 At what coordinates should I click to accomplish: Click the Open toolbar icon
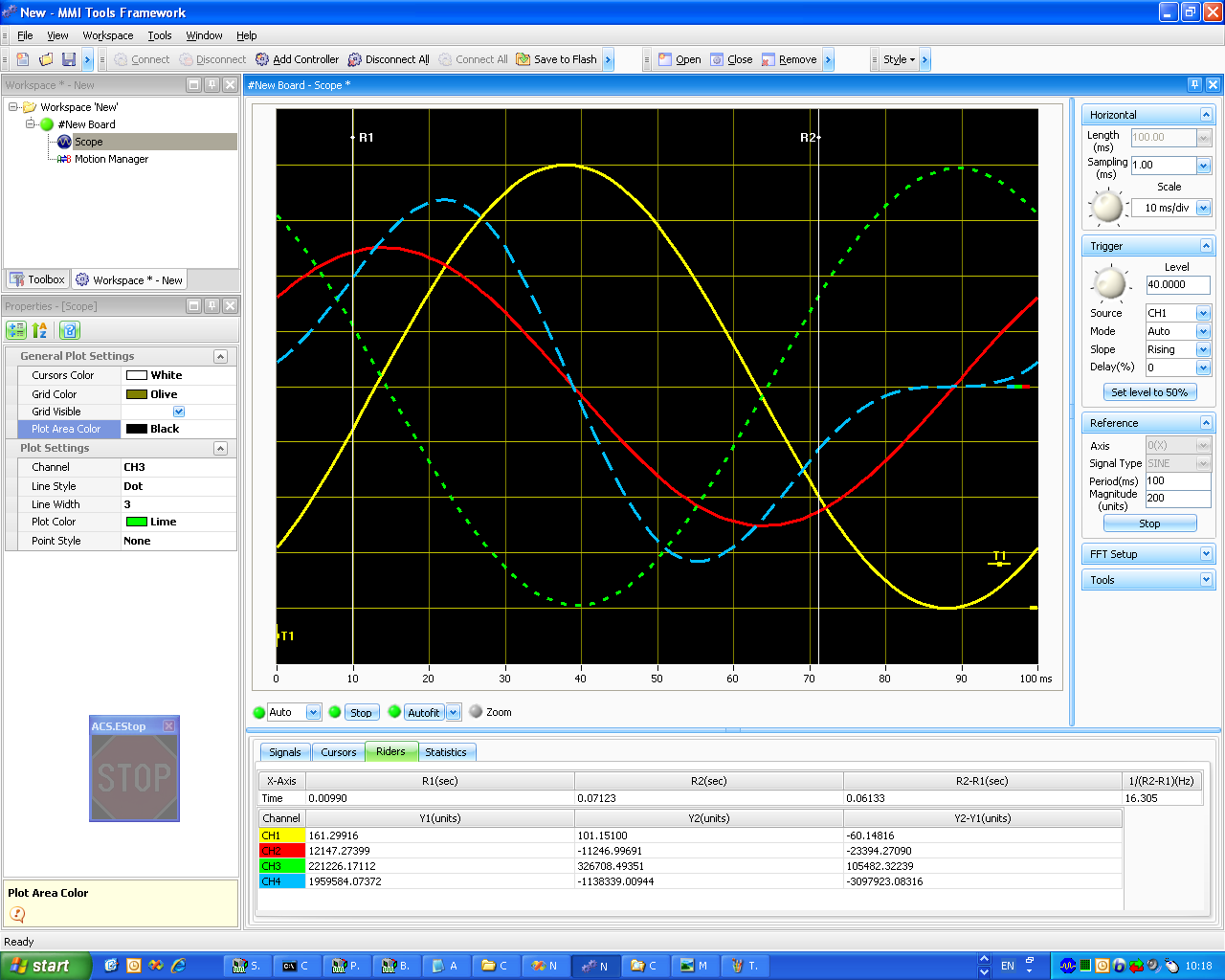coord(665,59)
